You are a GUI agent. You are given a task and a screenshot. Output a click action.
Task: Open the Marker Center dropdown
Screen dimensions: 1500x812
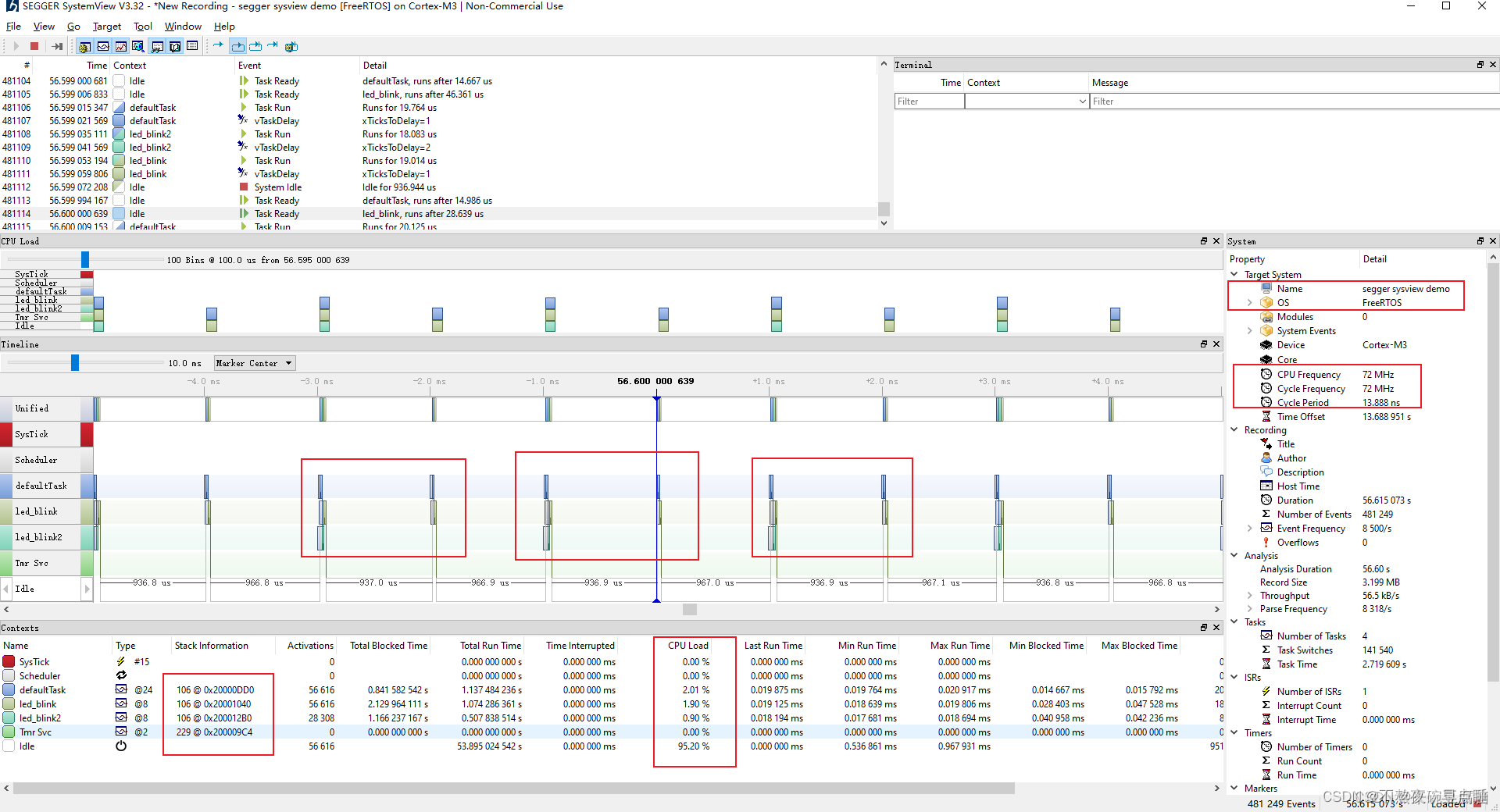255,363
